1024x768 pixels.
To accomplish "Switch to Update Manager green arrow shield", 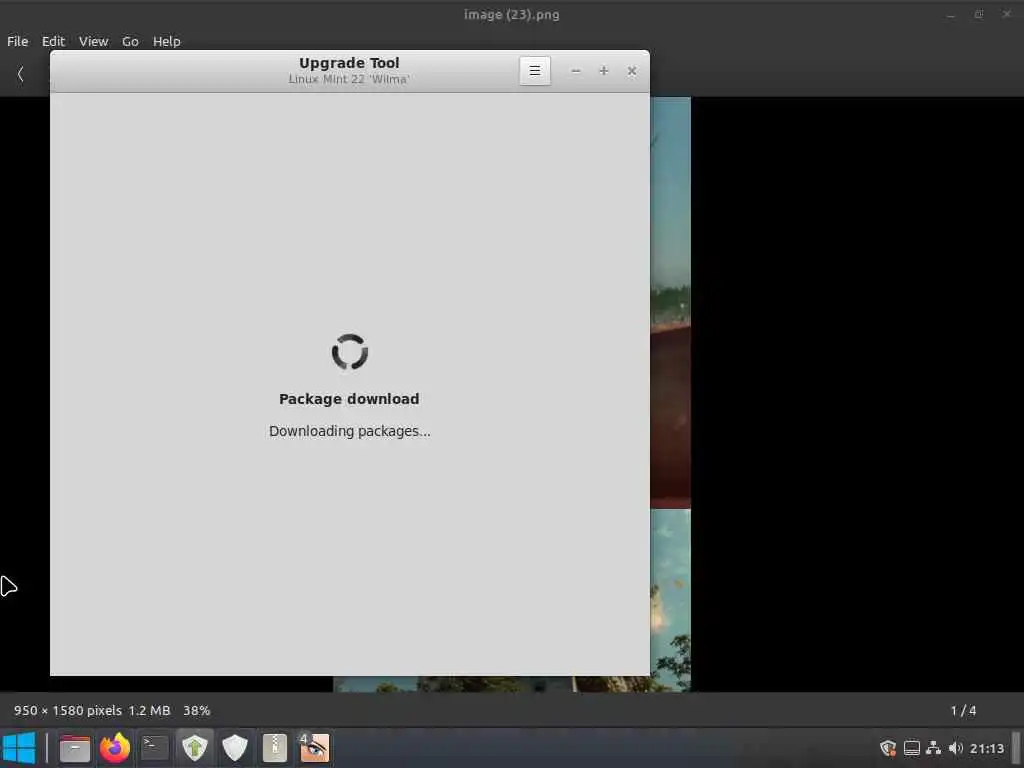I will click(195, 748).
